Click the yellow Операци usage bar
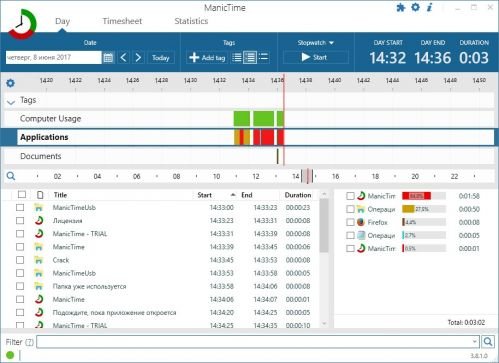499x363 pixels. click(408, 209)
